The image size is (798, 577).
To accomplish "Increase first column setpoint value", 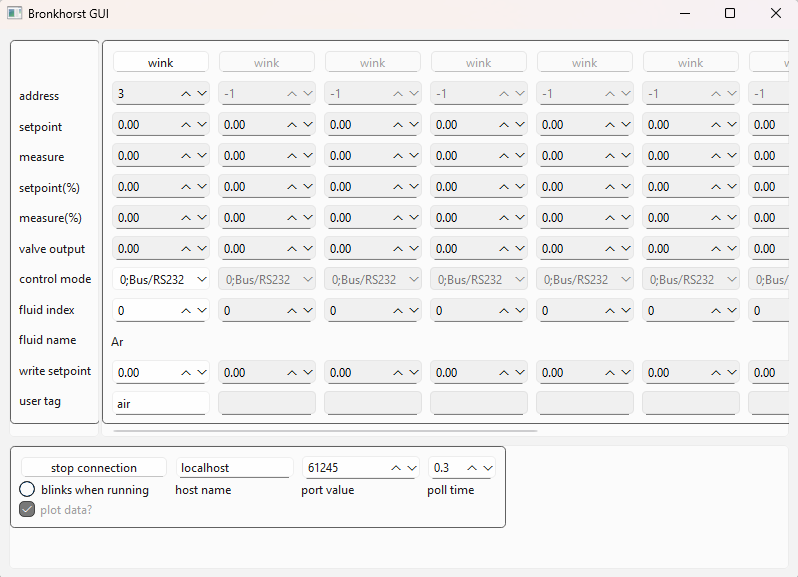I will (186, 125).
